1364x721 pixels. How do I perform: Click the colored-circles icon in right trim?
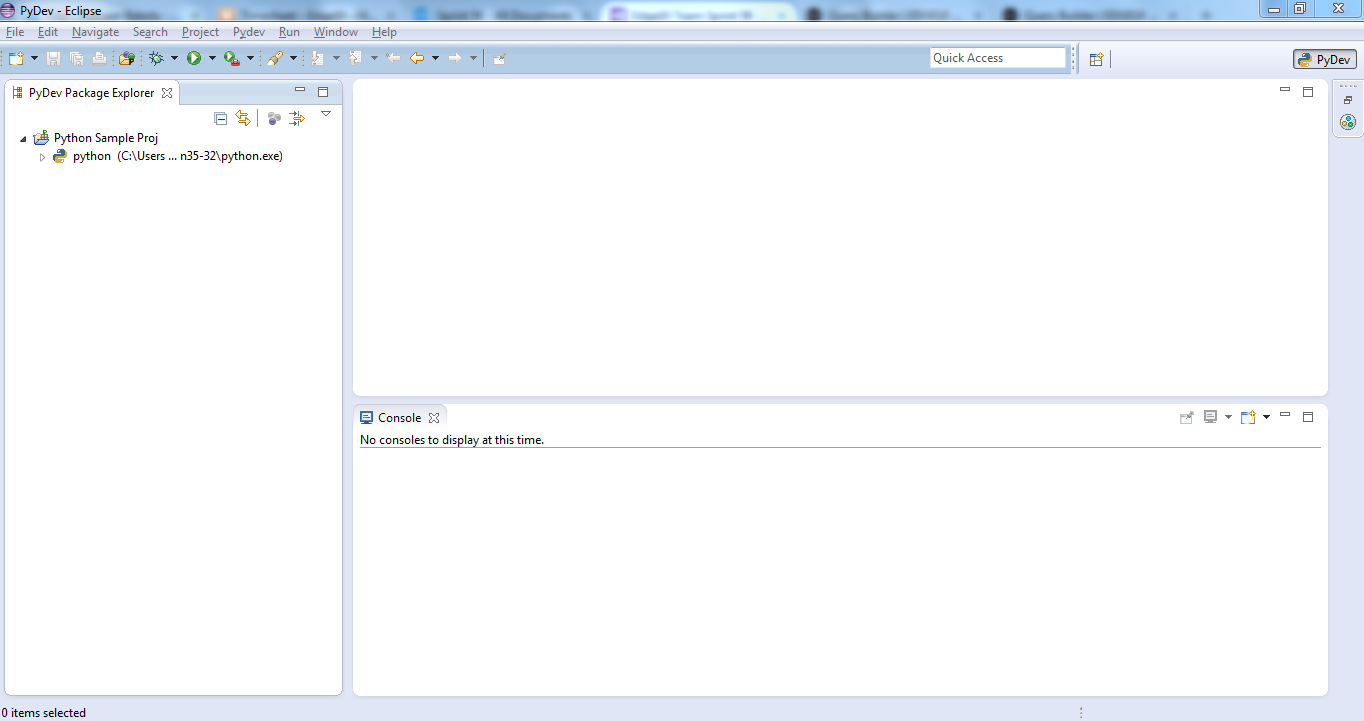pyautogui.click(x=1348, y=122)
